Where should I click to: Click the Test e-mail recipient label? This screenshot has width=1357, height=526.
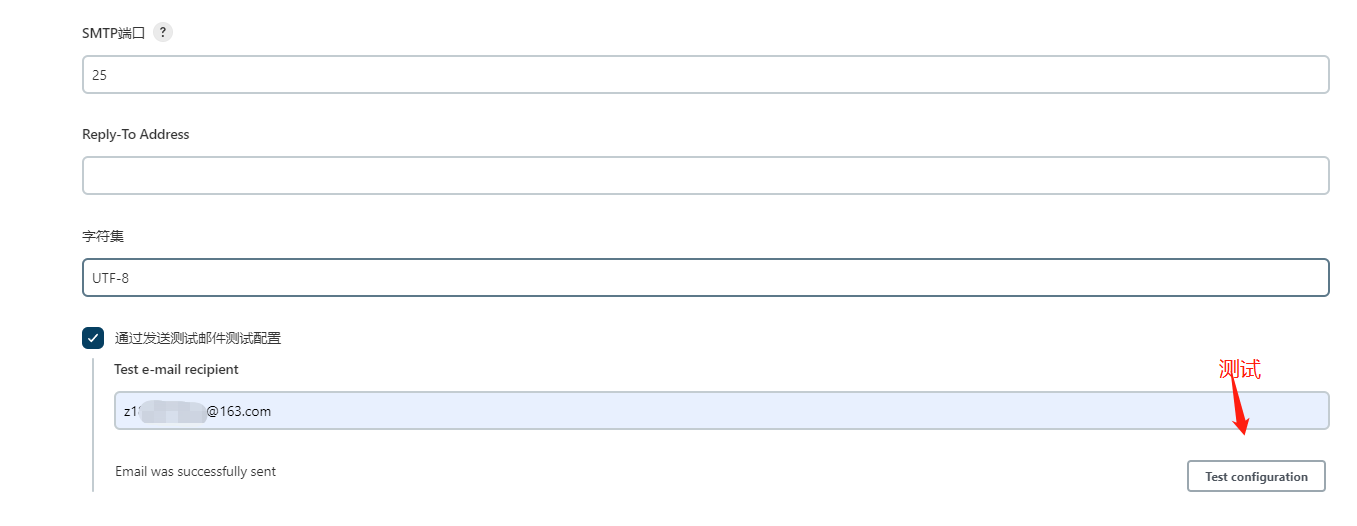pyautogui.click(x=176, y=369)
